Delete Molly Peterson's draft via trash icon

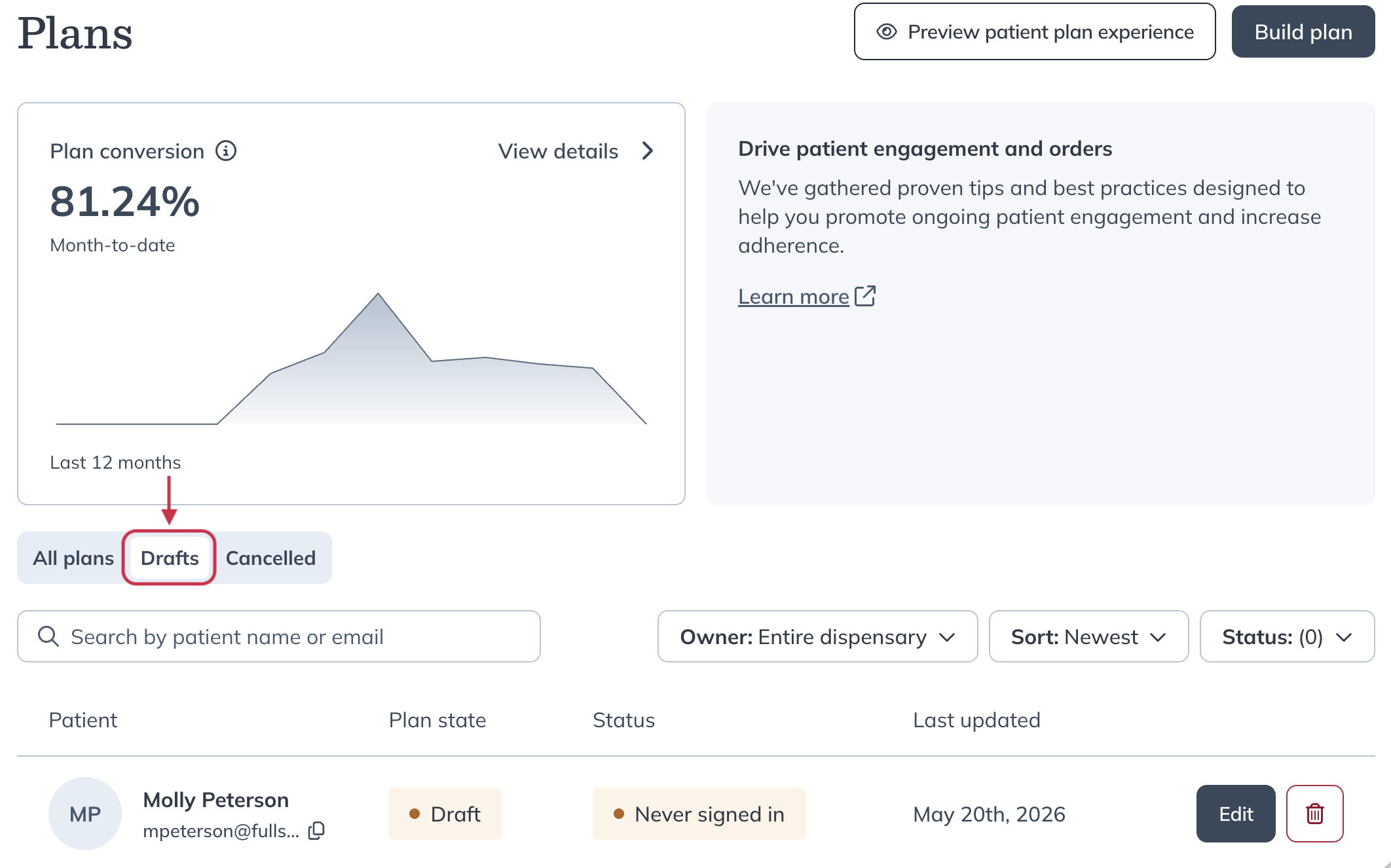tap(1314, 814)
